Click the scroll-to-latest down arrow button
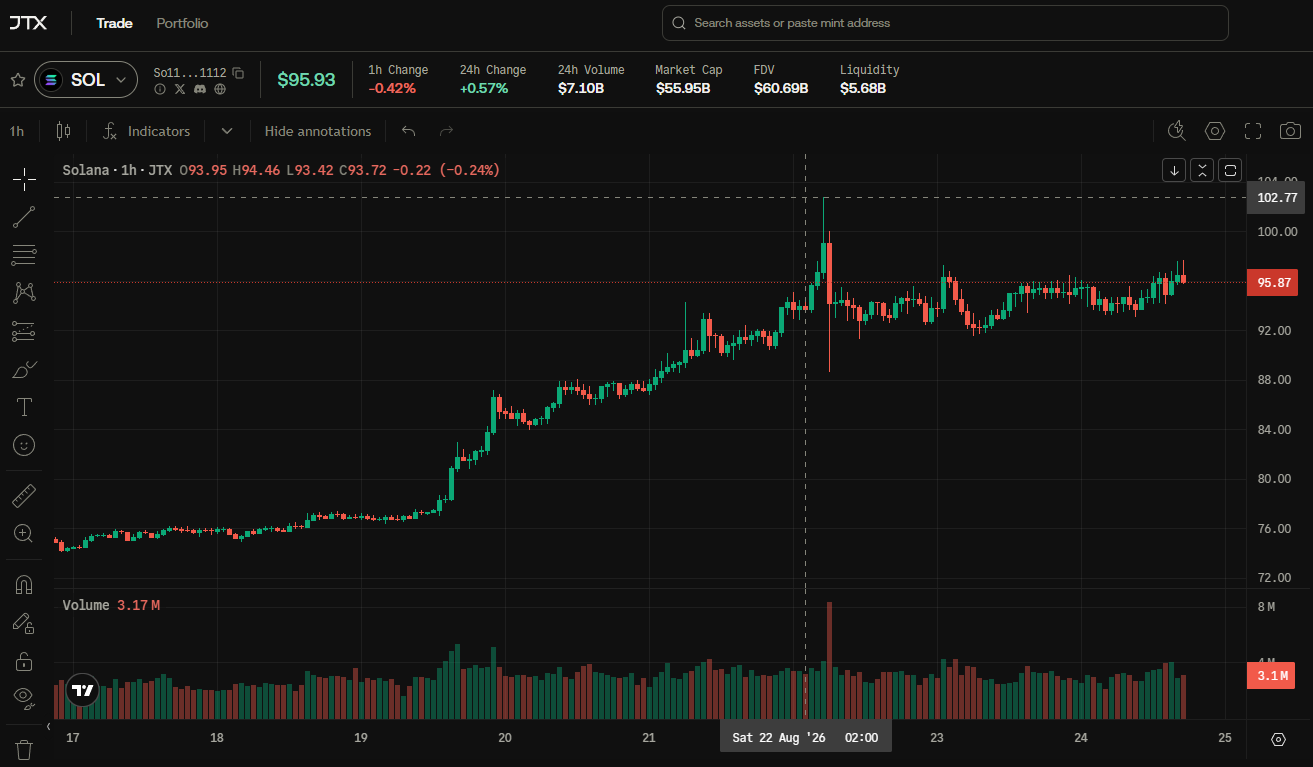Viewport: 1313px width, 767px height. tap(1174, 170)
